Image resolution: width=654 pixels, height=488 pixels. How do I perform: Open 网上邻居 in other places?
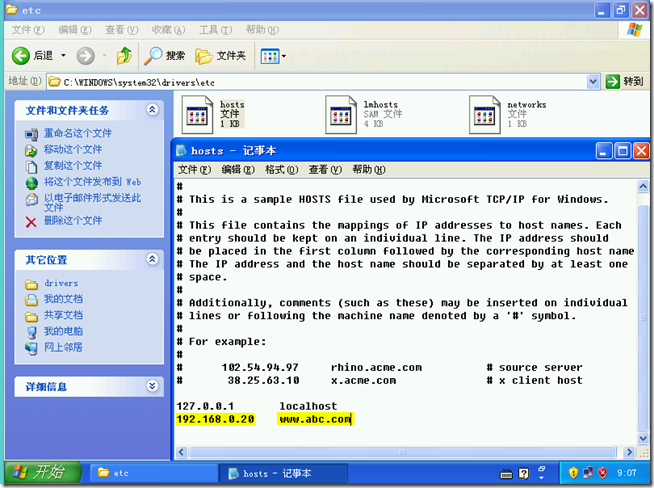[x=63, y=347]
